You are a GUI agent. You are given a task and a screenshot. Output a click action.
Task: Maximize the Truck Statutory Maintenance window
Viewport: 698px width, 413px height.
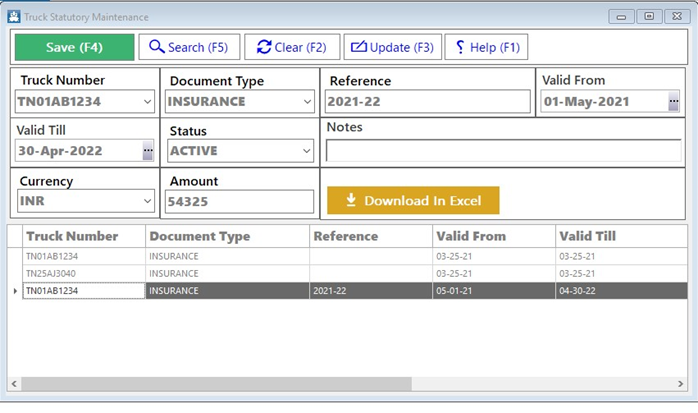pos(649,16)
